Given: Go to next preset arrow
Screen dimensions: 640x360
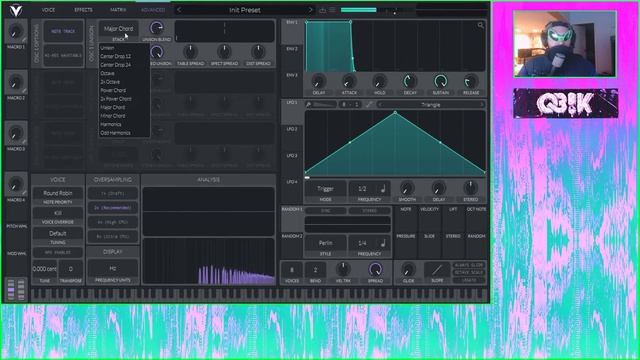Looking at the screenshot, I should [x=310, y=10].
